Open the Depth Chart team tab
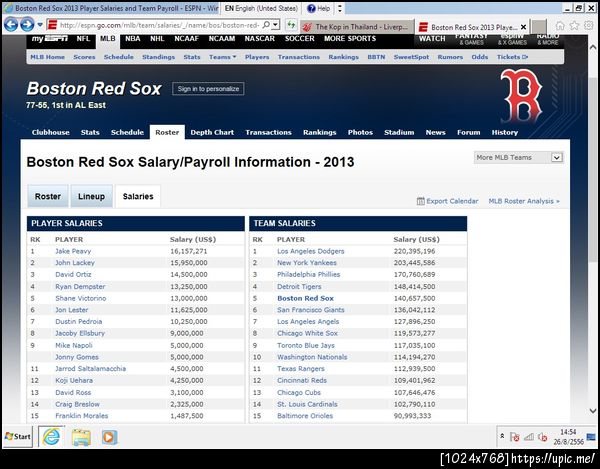600x469 pixels. pyautogui.click(x=212, y=132)
